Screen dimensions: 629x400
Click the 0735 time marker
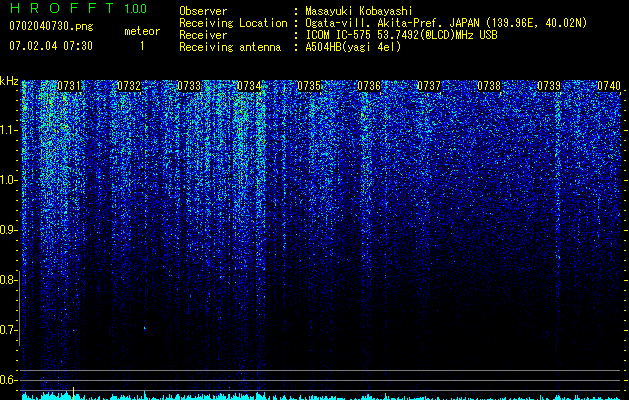[309, 86]
